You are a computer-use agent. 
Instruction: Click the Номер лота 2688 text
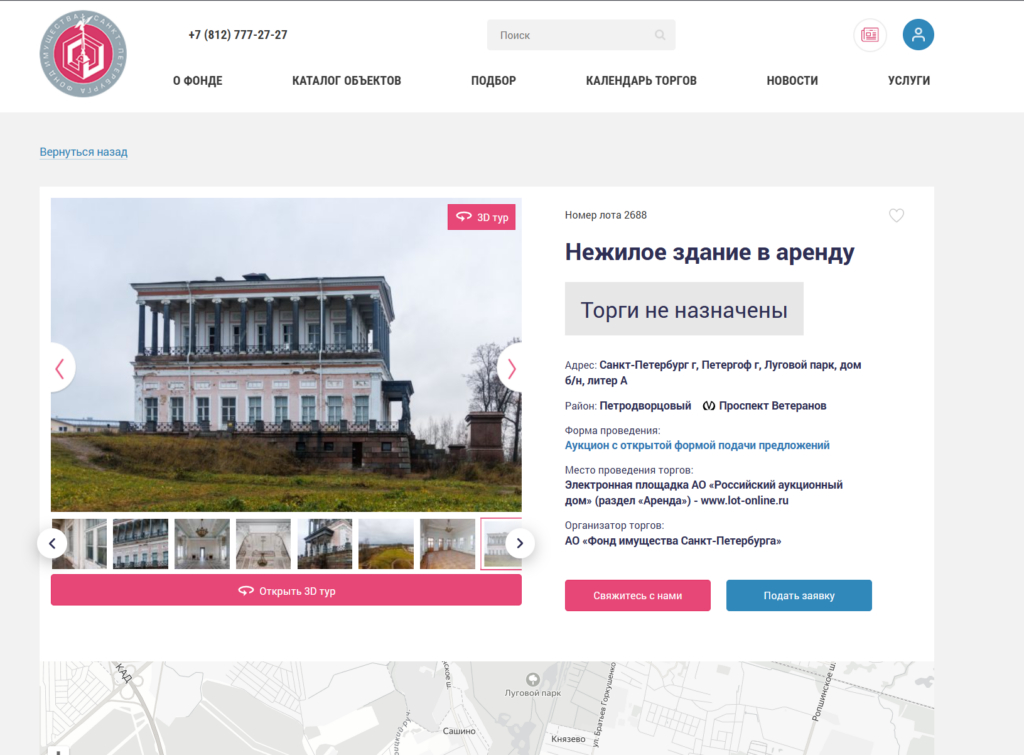click(x=605, y=215)
